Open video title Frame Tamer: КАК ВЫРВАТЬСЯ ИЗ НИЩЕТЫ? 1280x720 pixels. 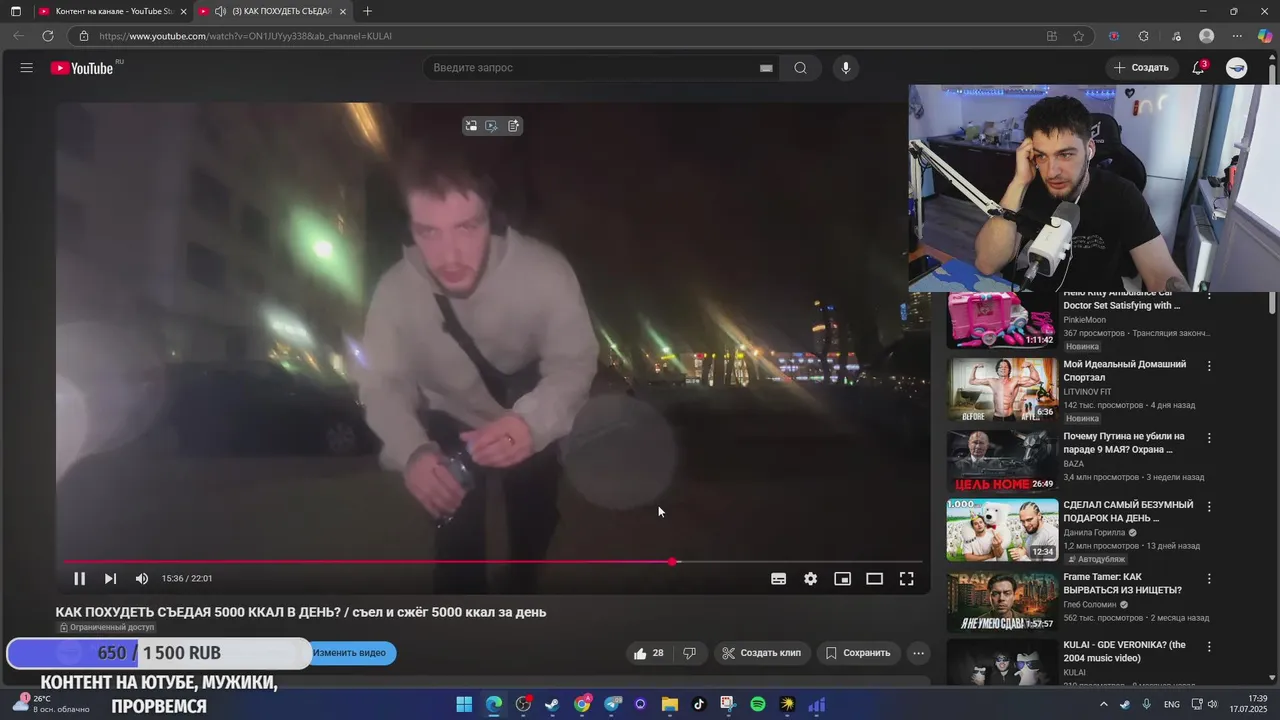pos(1122,583)
